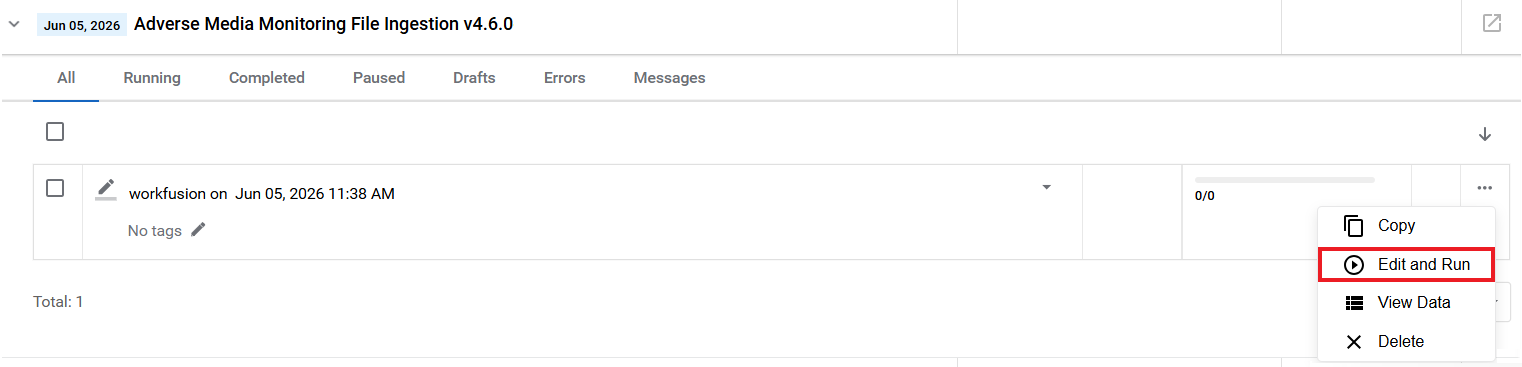Click the 0/0 progress bar

click(x=1284, y=180)
